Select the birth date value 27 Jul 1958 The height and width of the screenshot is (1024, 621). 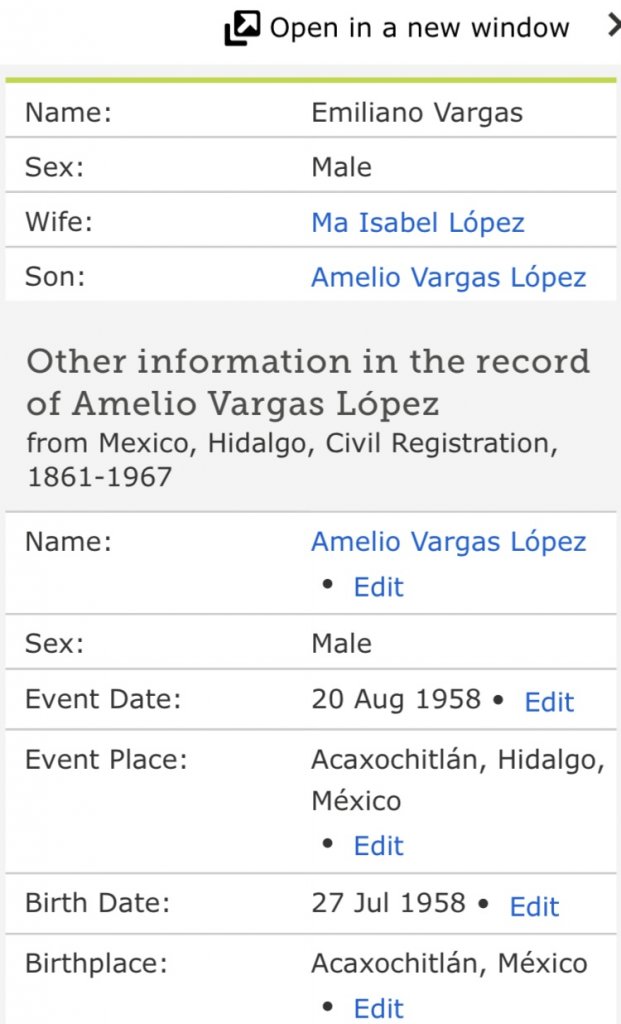388,904
